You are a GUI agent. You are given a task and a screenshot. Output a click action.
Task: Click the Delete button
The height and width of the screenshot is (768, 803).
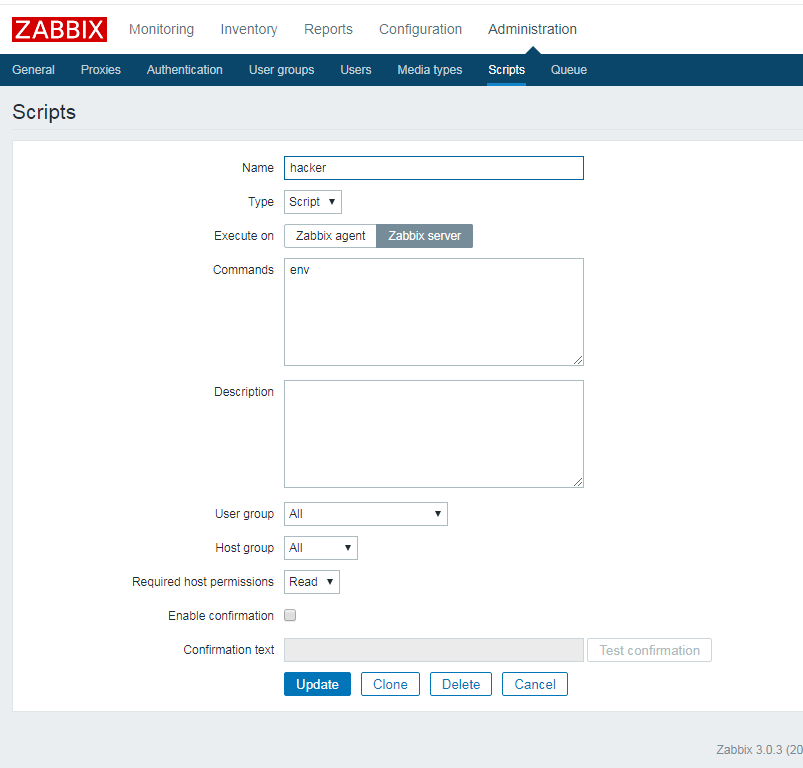[x=461, y=685]
